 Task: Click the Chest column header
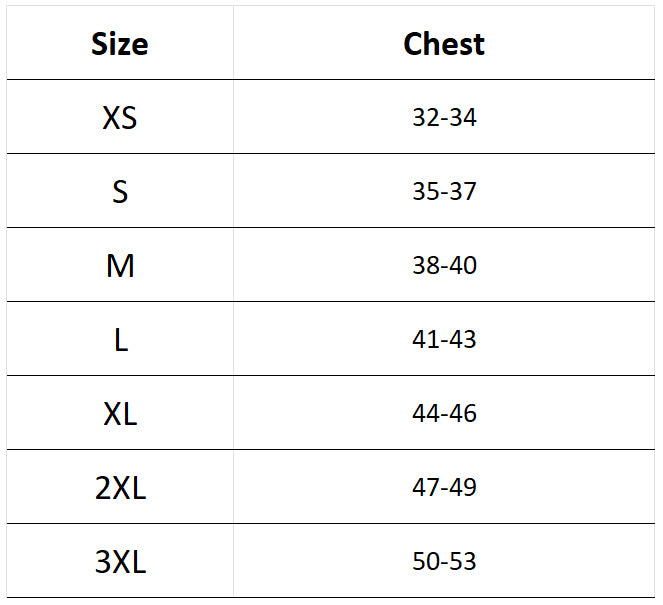tap(444, 44)
